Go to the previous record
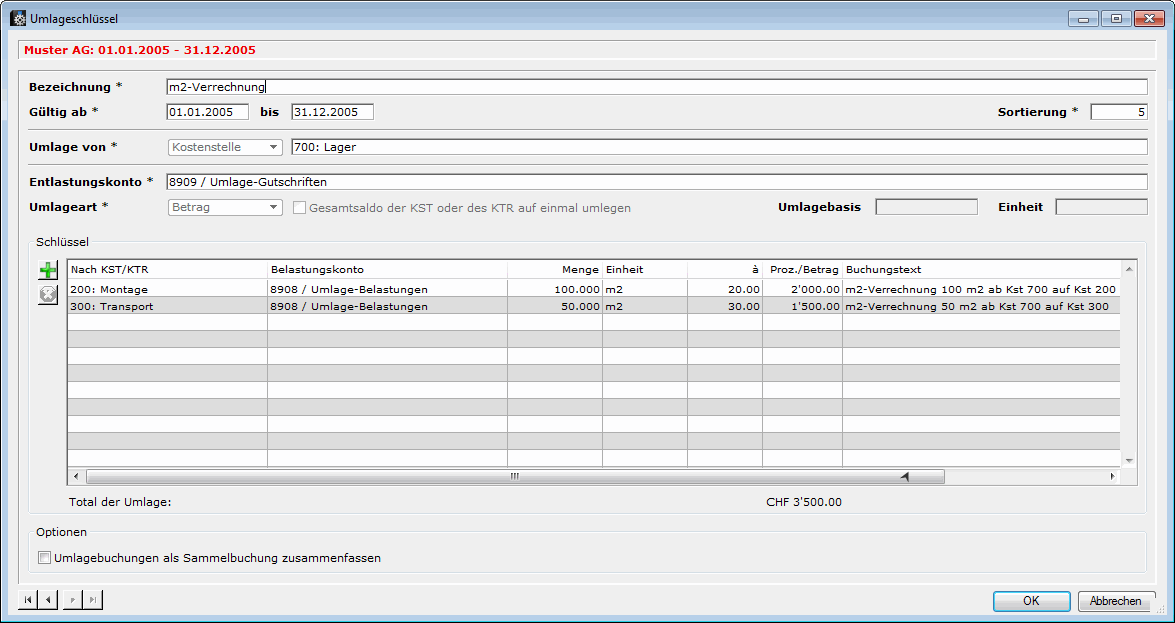The width and height of the screenshot is (1175, 623). click(x=49, y=600)
